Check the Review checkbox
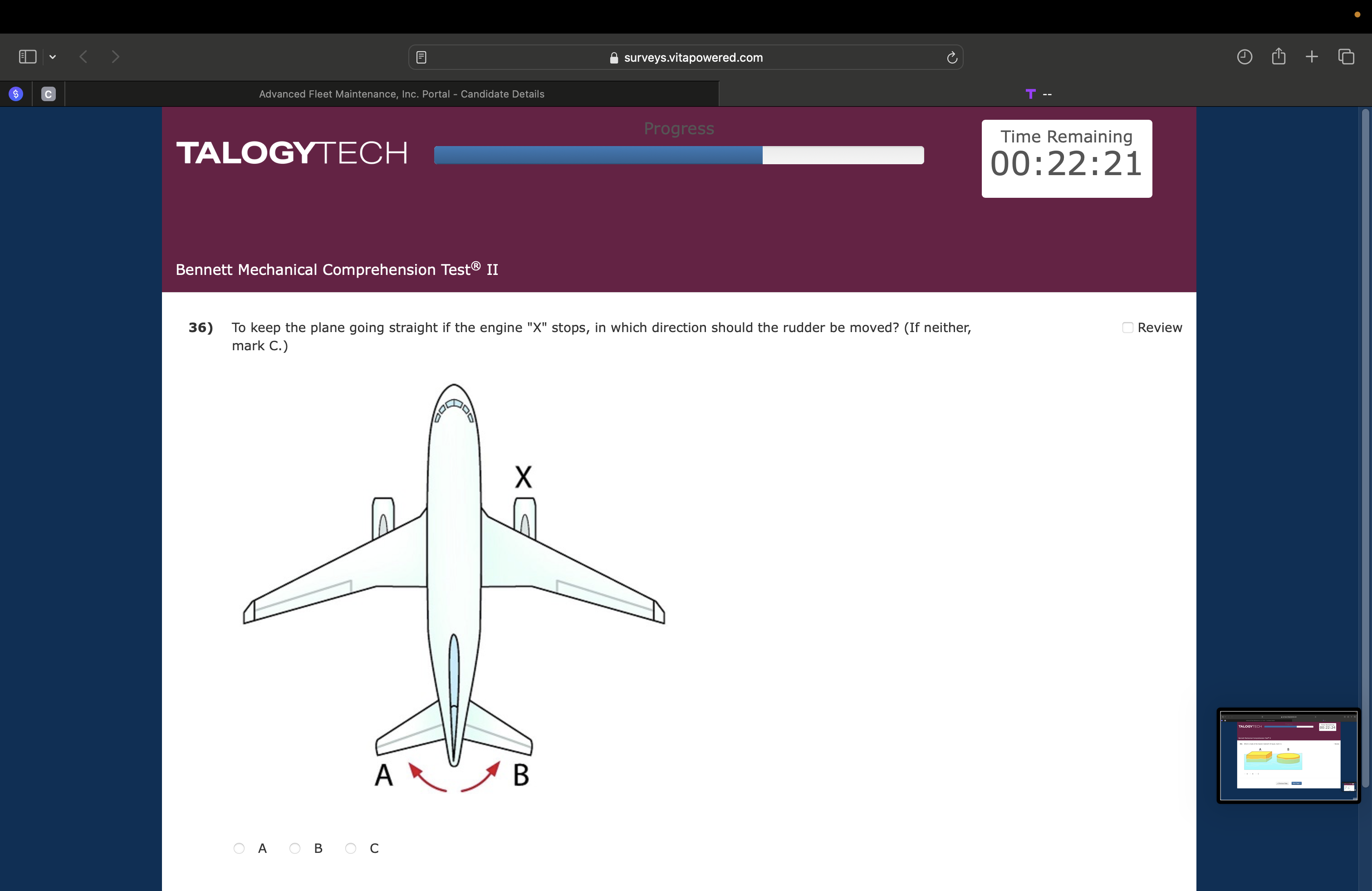This screenshot has height=891, width=1372. tap(1127, 328)
